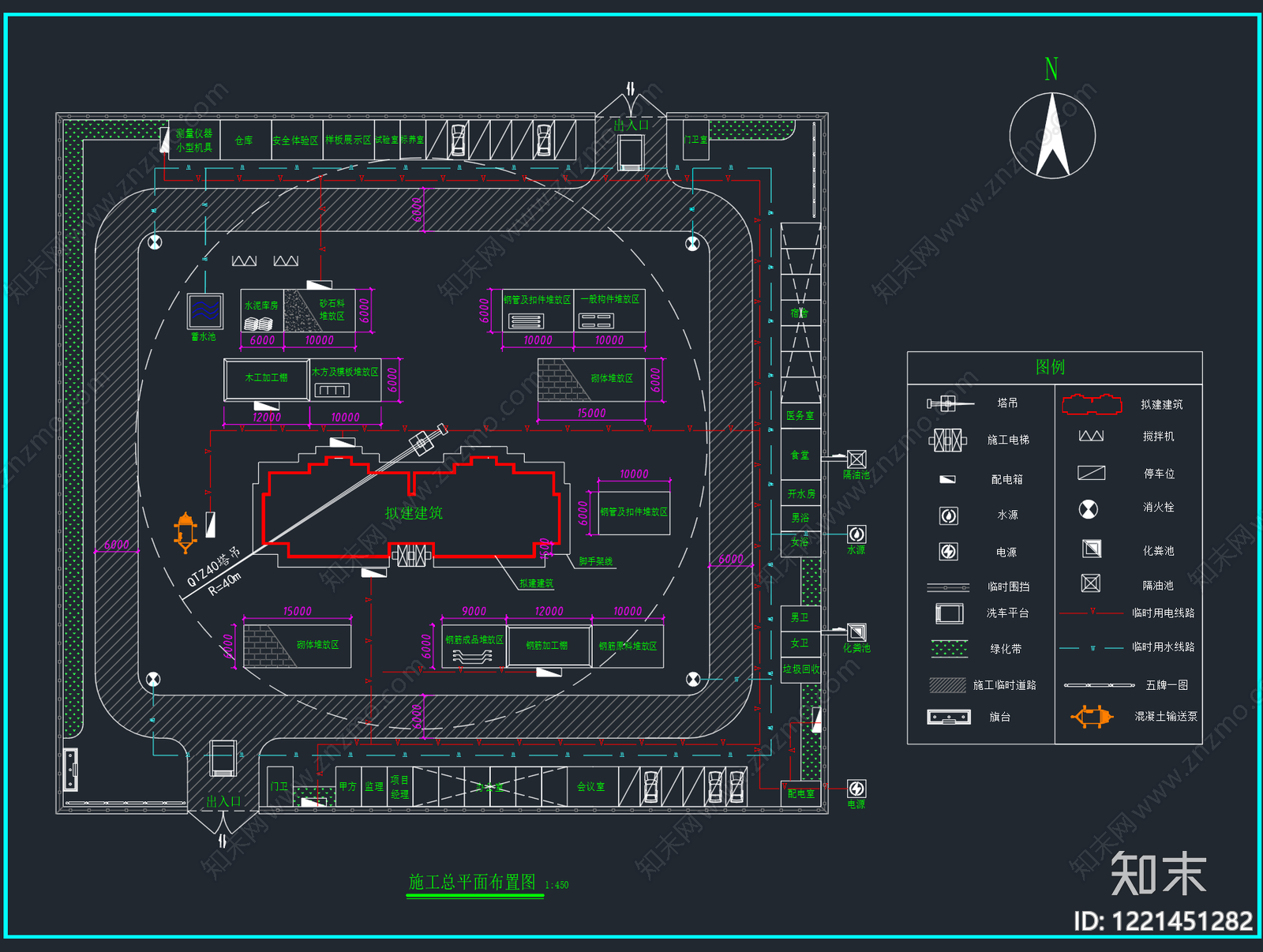Click the cyan temporary water line legend sample
The height and width of the screenshot is (952, 1263).
(x=1092, y=648)
